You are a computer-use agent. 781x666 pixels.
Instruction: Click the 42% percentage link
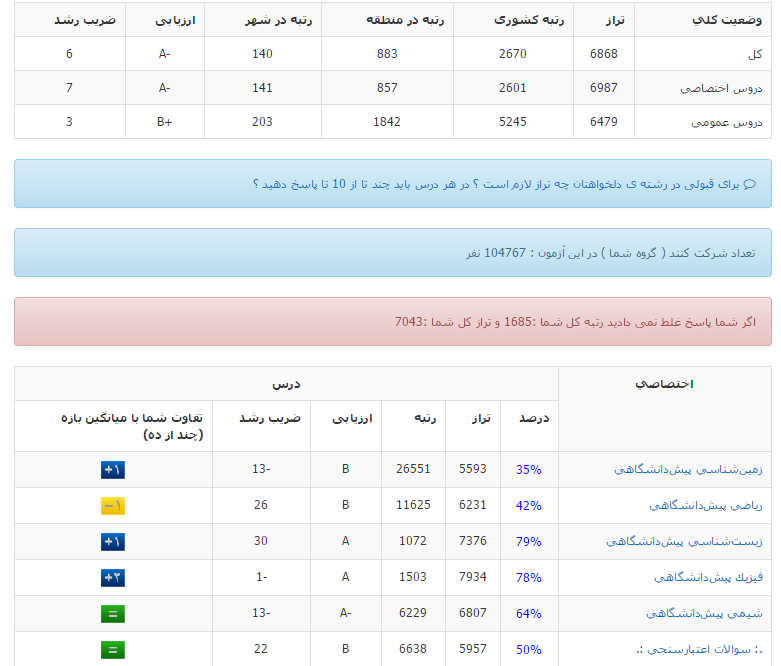[x=528, y=506]
